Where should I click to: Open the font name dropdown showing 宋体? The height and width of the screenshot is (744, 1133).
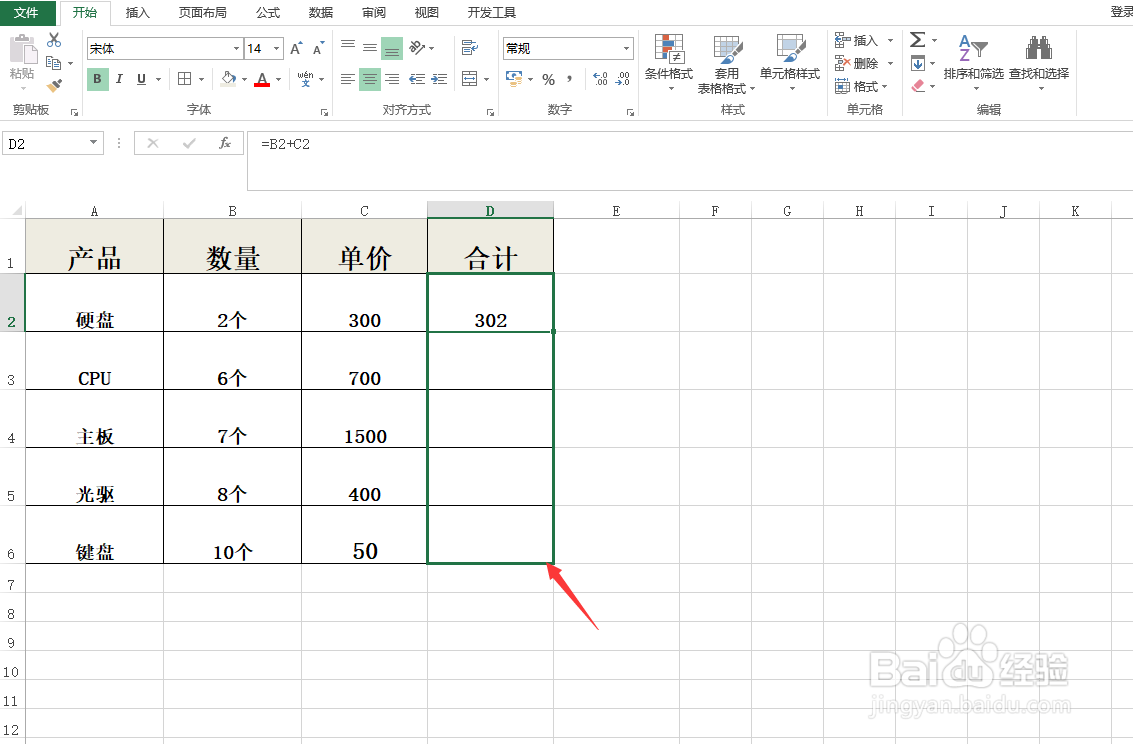point(236,48)
